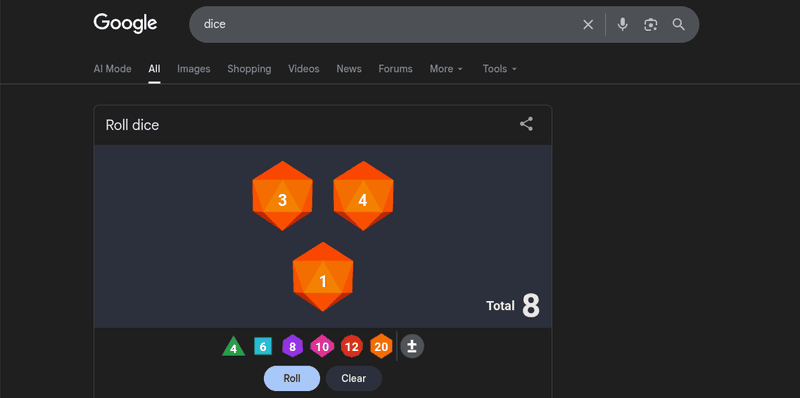Clear the search box with X icon
This screenshot has height=398, width=800.
click(588, 24)
